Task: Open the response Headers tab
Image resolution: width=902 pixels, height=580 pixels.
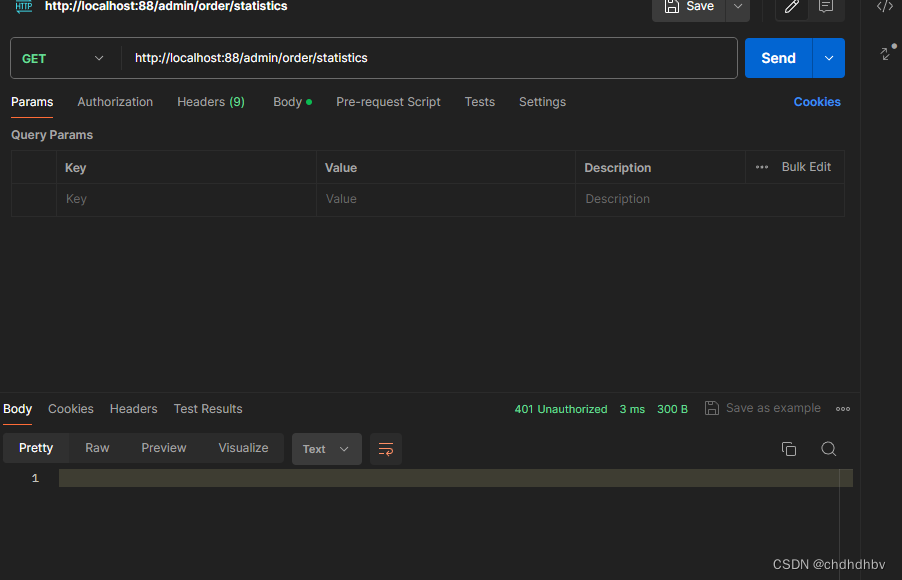Action: pos(133,409)
